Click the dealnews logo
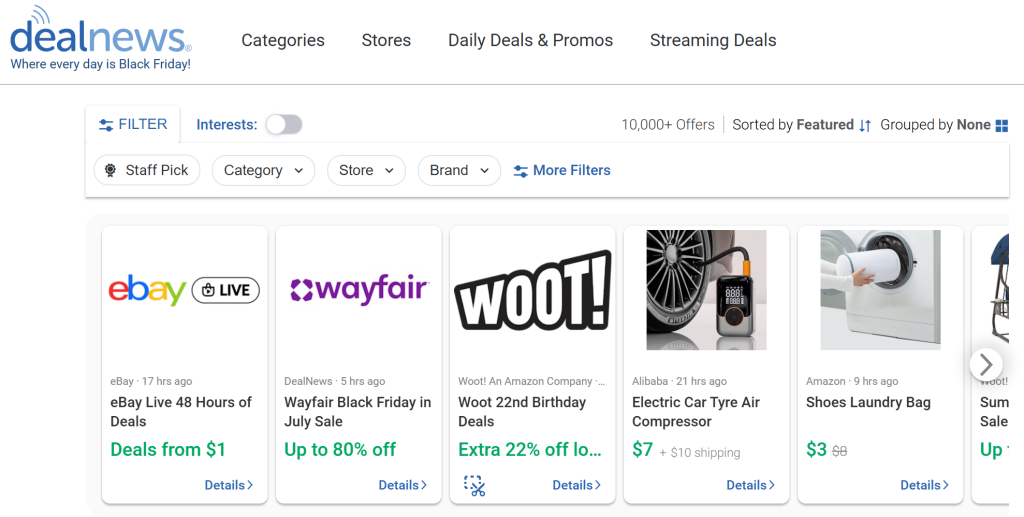The image size is (1024, 517). (x=101, y=39)
